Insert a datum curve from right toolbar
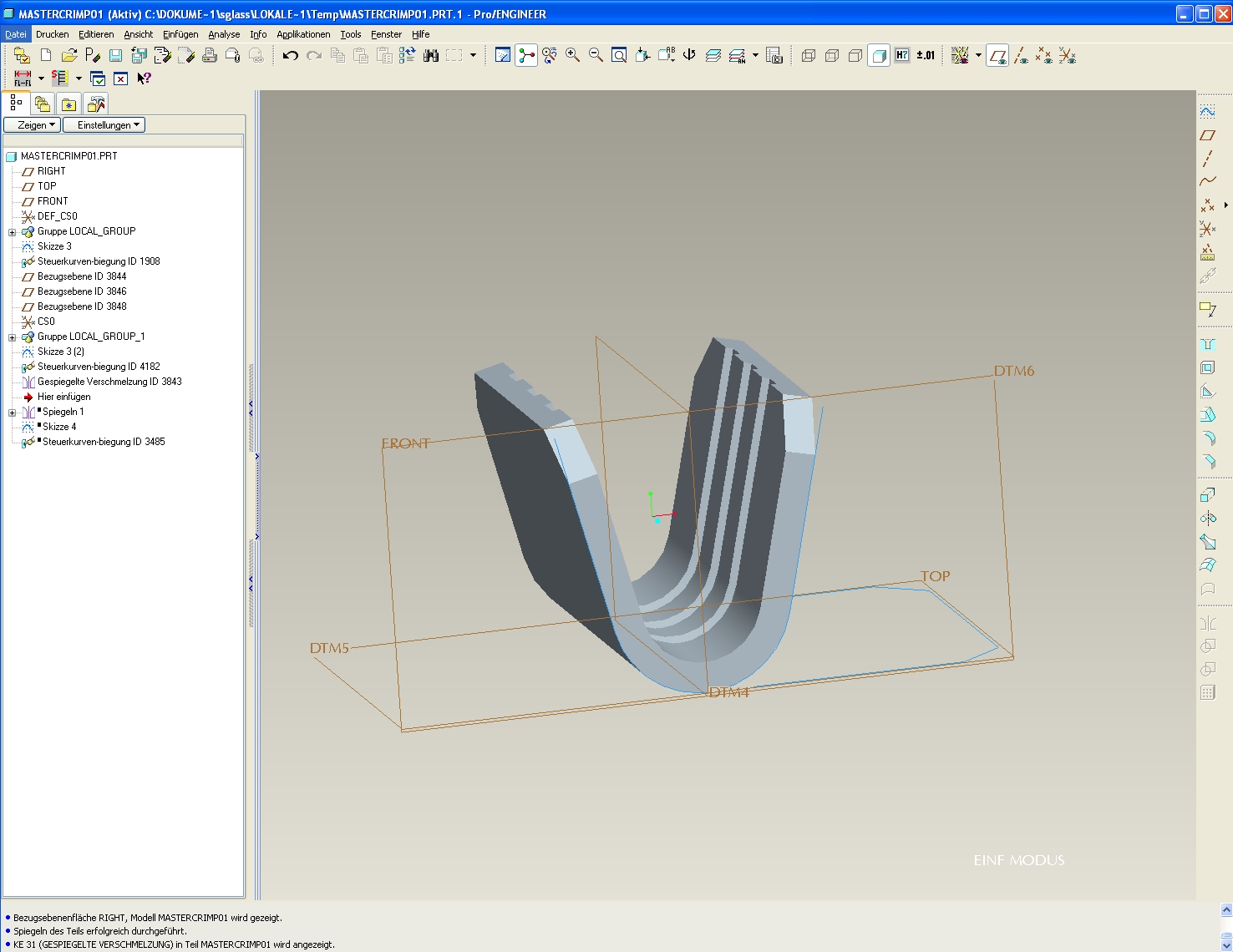This screenshot has width=1233, height=952. (x=1208, y=181)
